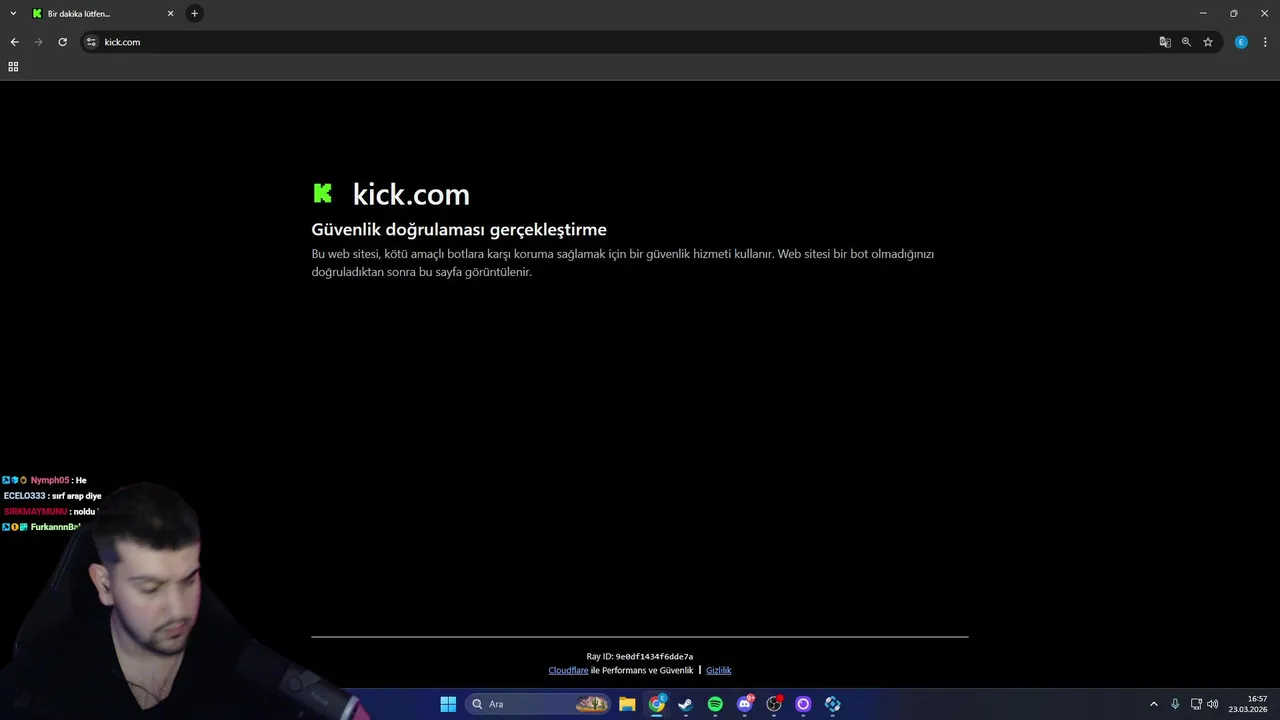This screenshot has width=1280, height=720.
Task: Open a new browser tab
Action: [x=194, y=13]
